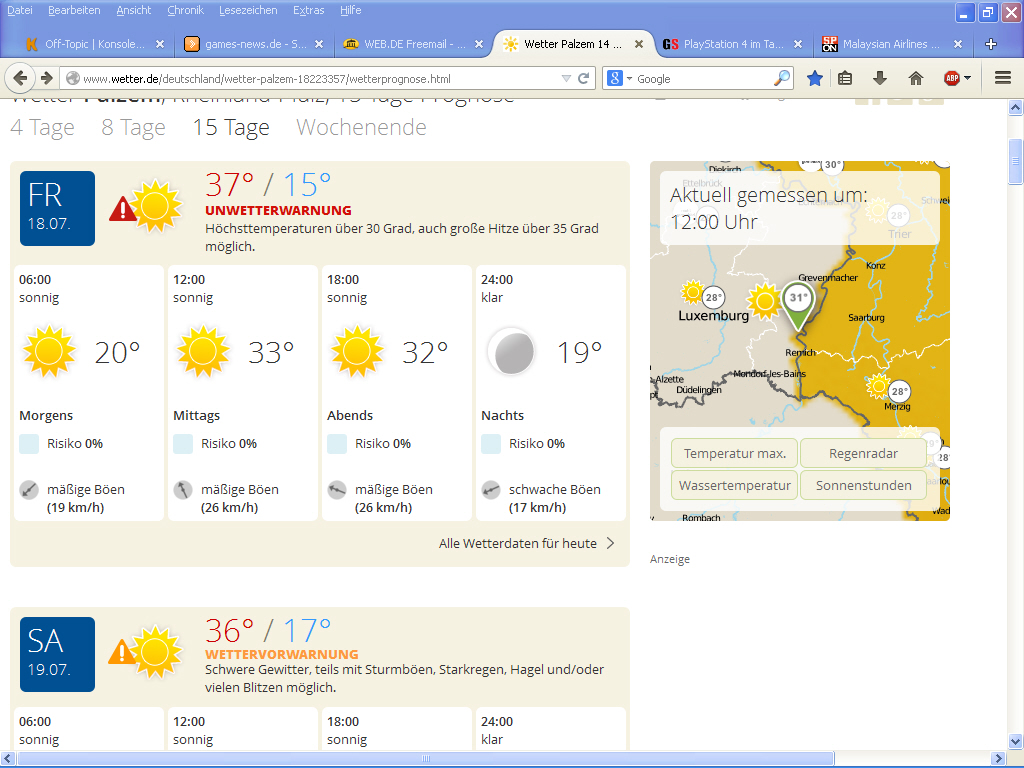
Task: Click the red weather warning triangle for Friday
Action: [x=122, y=209]
